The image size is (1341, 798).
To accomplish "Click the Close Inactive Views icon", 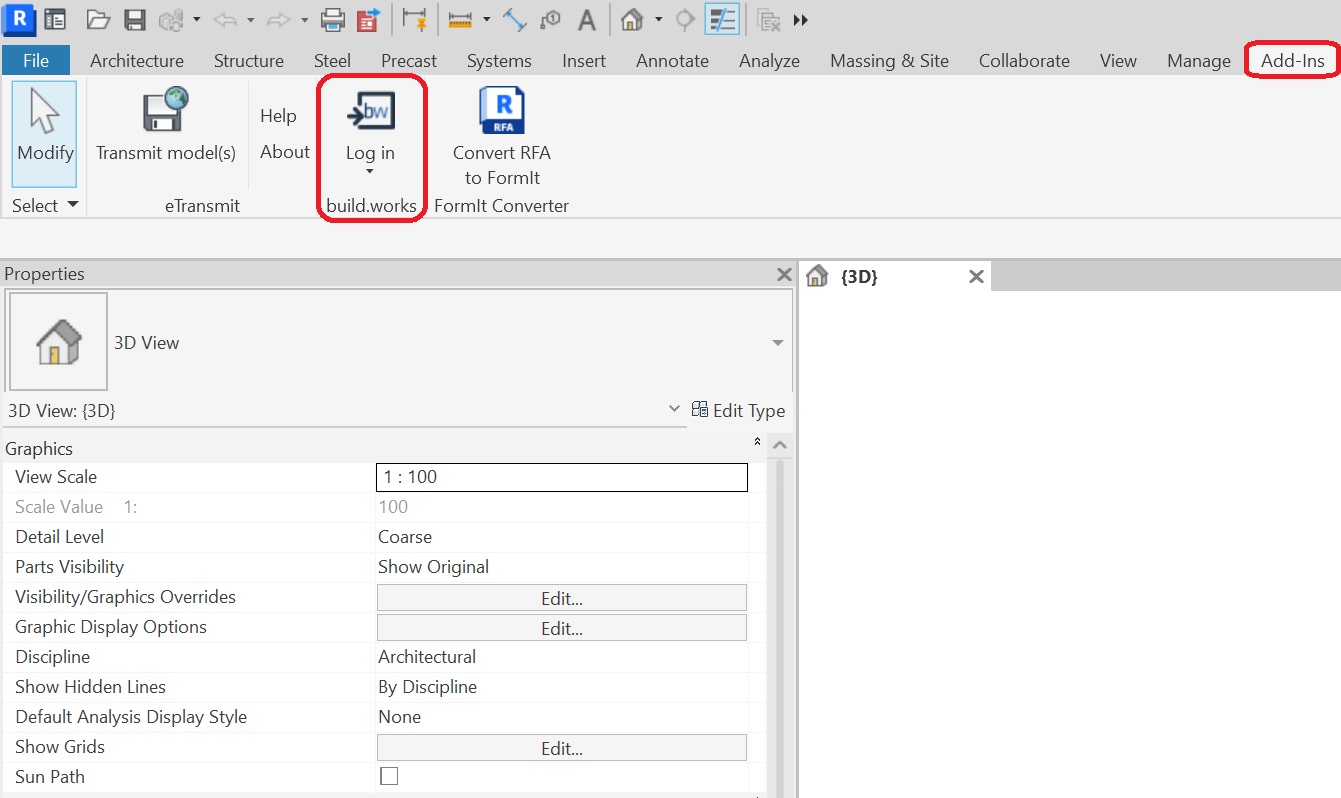I will tap(769, 19).
